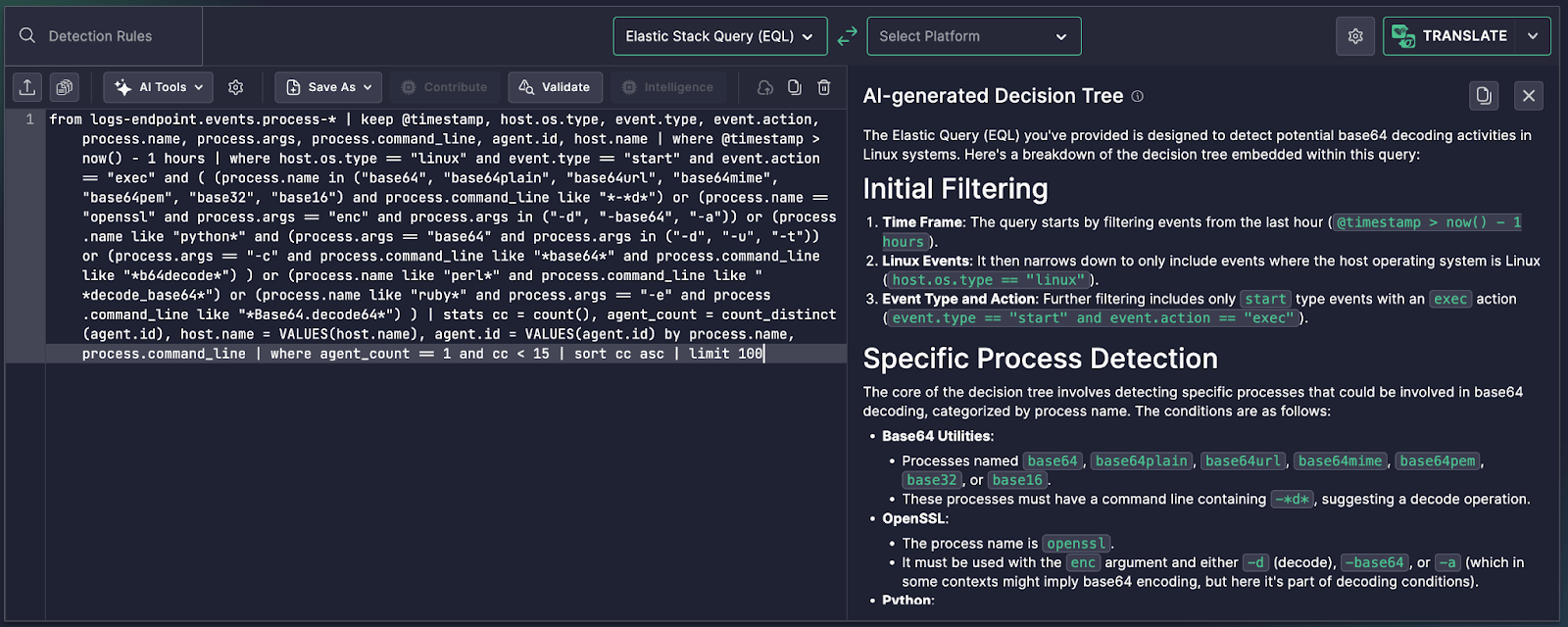Open the Save As dropdown
Screen dimensions: 1568x627
[330, 87]
